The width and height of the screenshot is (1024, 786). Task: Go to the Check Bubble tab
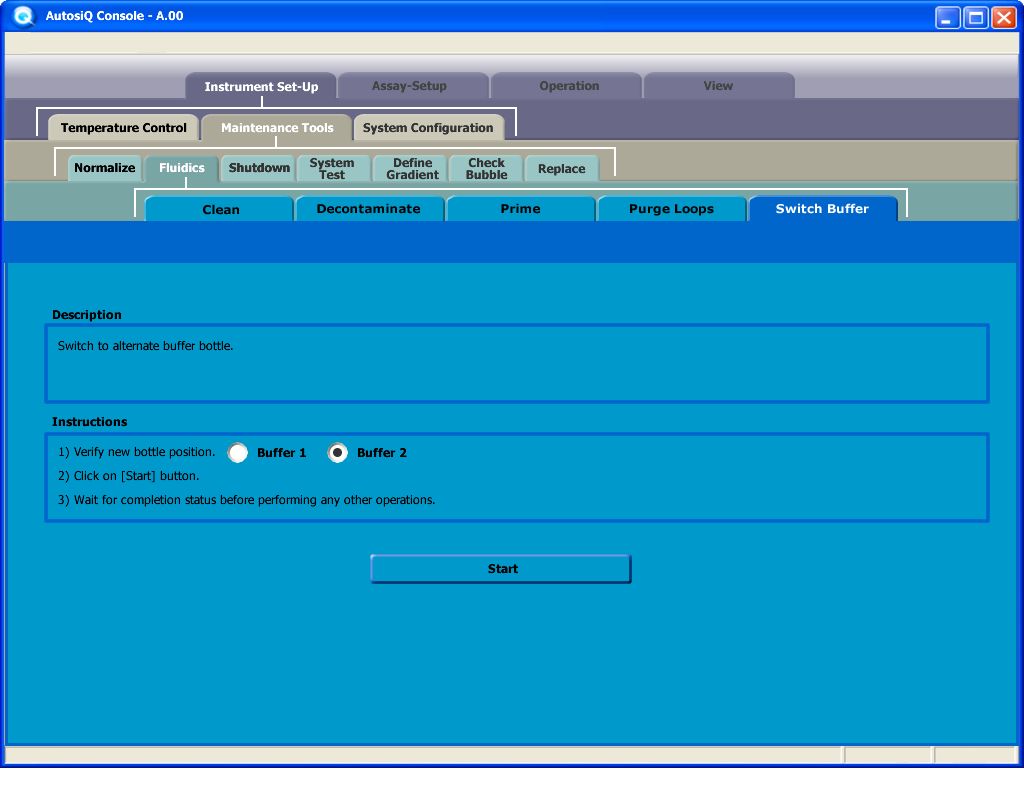487,168
